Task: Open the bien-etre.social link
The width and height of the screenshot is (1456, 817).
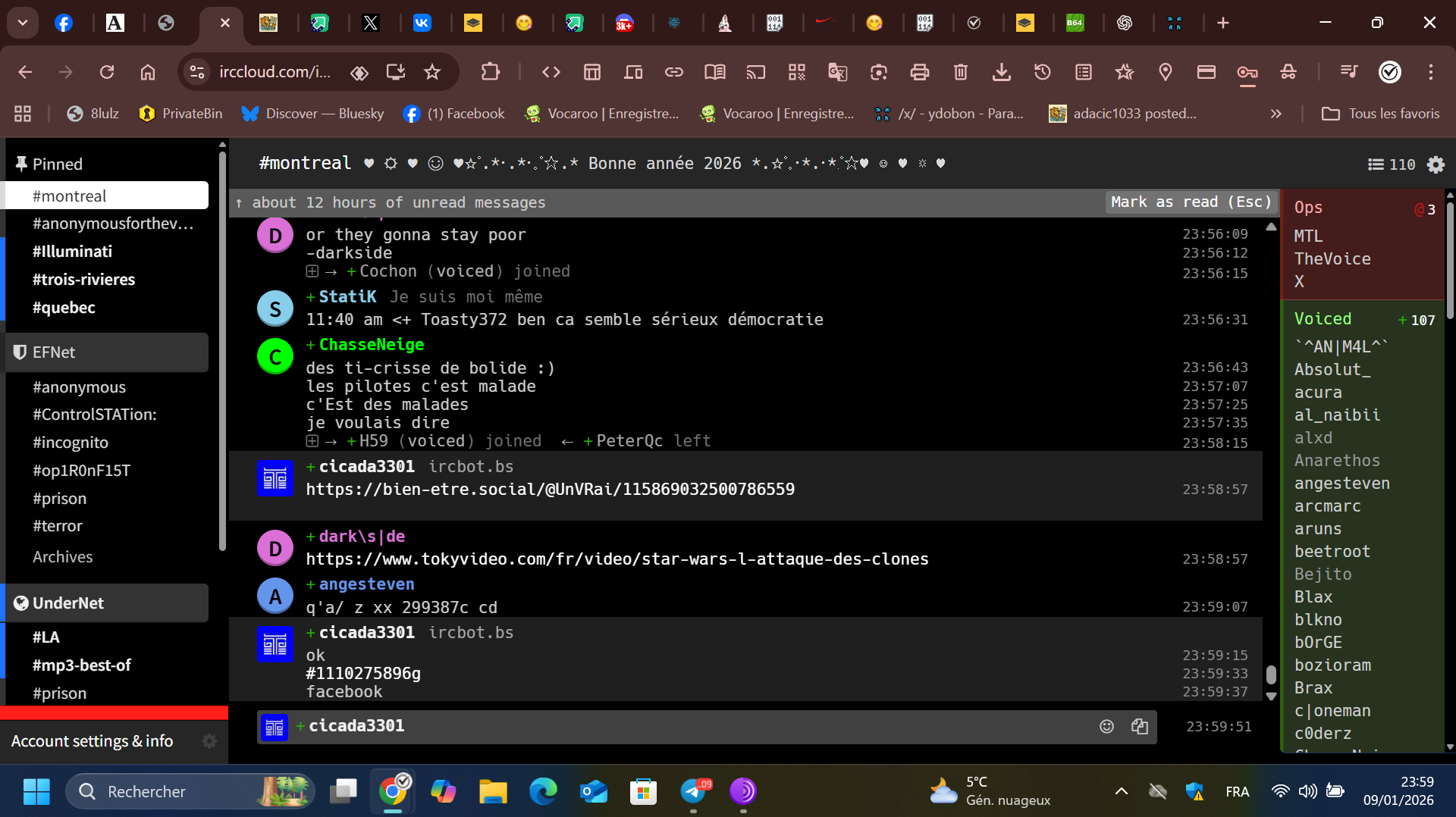Action: coord(551,490)
